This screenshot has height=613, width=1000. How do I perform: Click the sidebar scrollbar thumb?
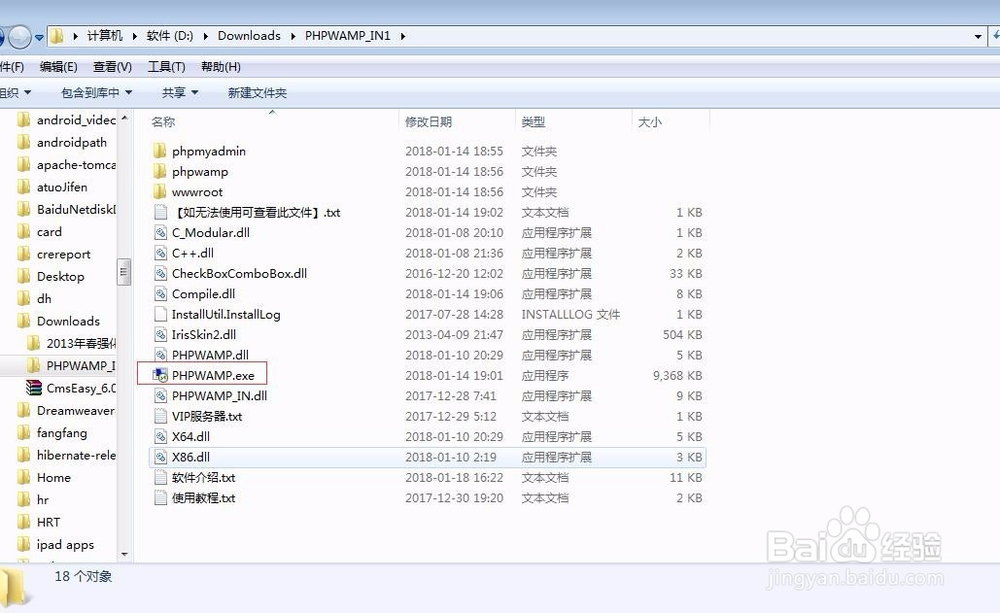pyautogui.click(x=124, y=272)
